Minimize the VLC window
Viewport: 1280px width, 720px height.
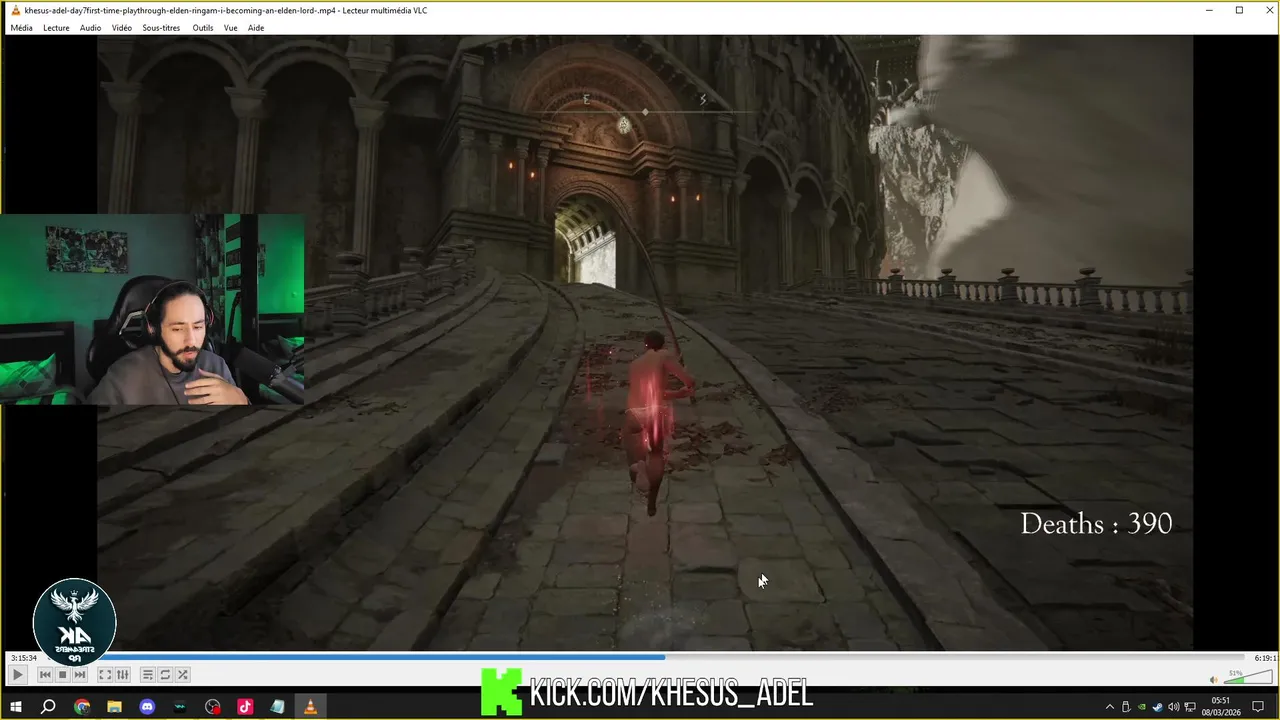[x=1210, y=10]
